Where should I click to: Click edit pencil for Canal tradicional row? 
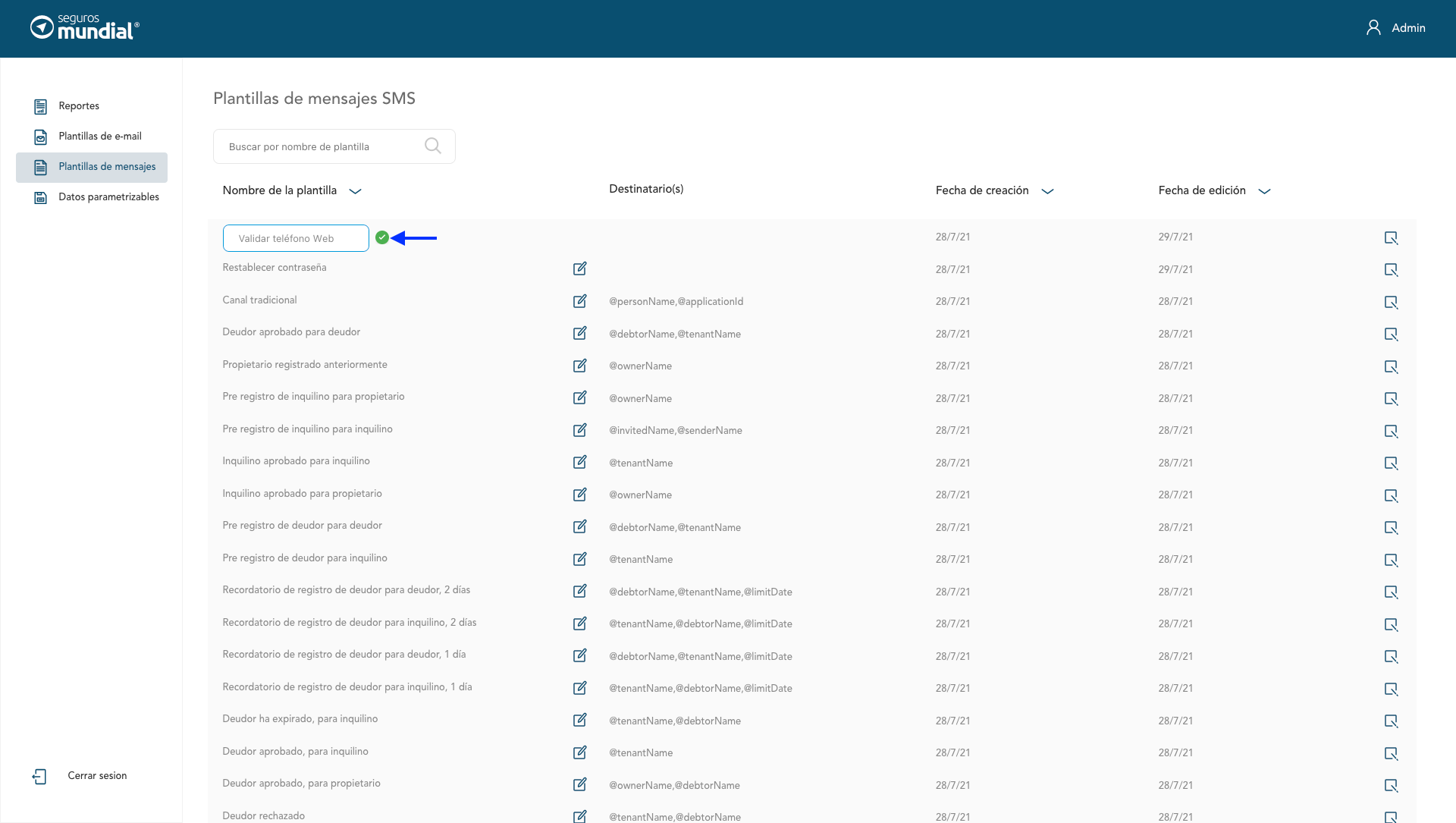[x=579, y=301]
